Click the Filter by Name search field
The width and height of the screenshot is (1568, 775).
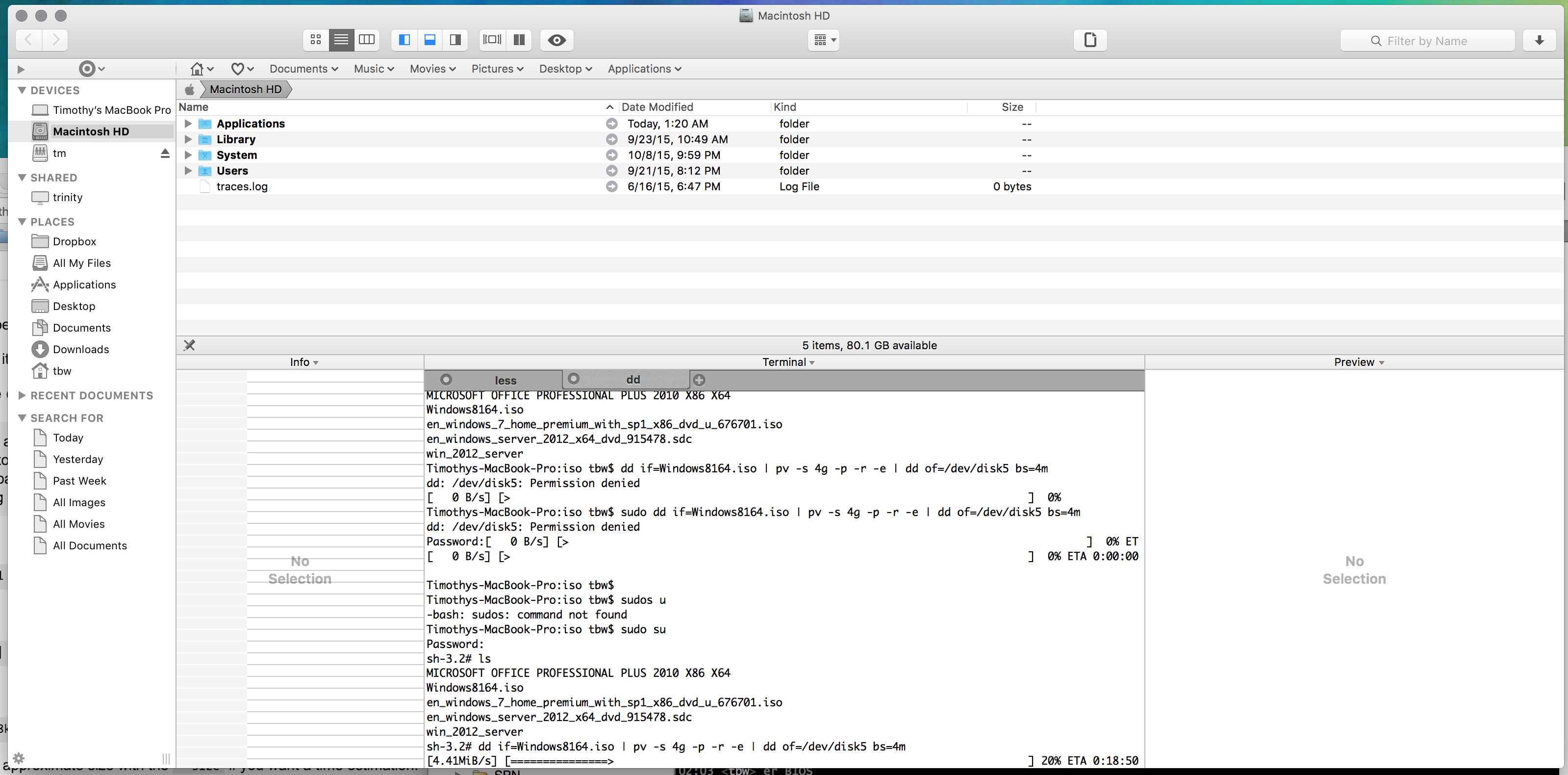click(x=1427, y=41)
